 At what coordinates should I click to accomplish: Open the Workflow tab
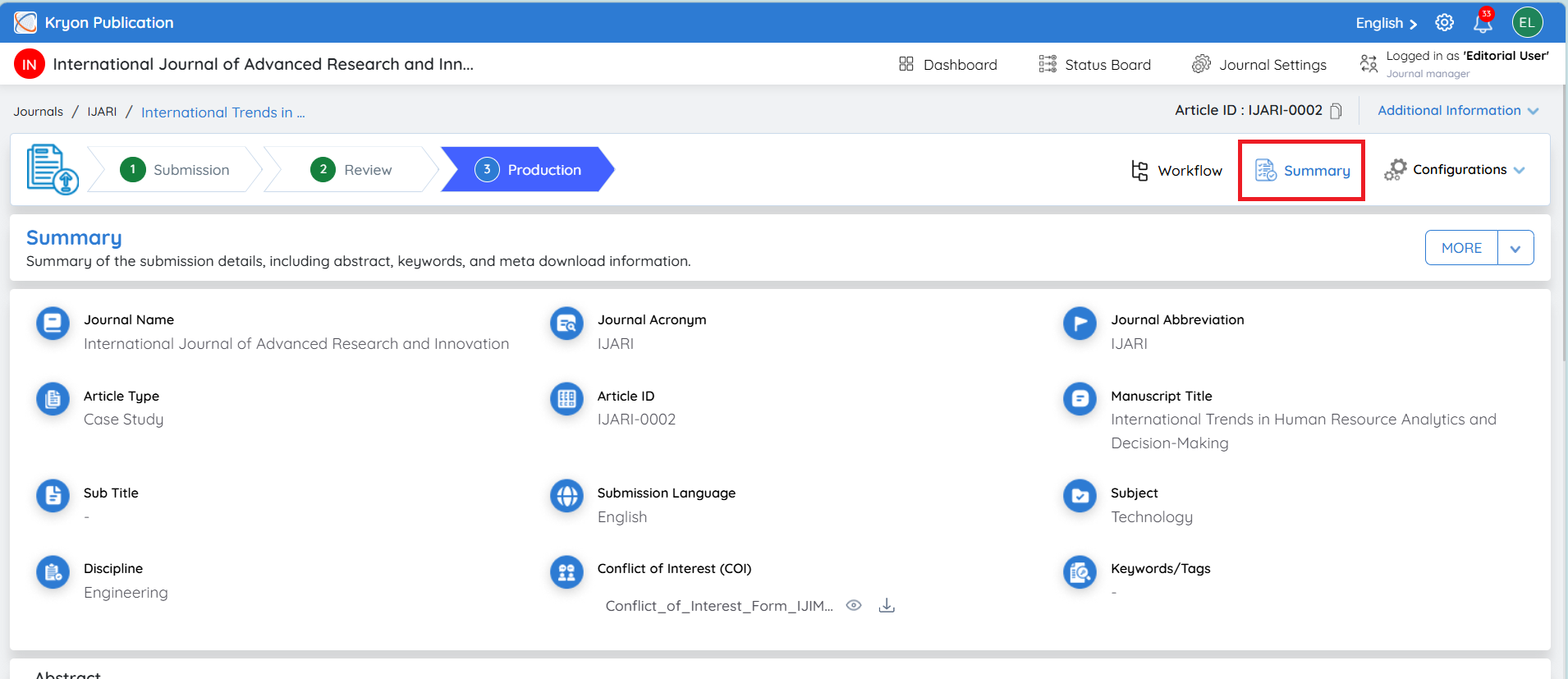[1176, 170]
